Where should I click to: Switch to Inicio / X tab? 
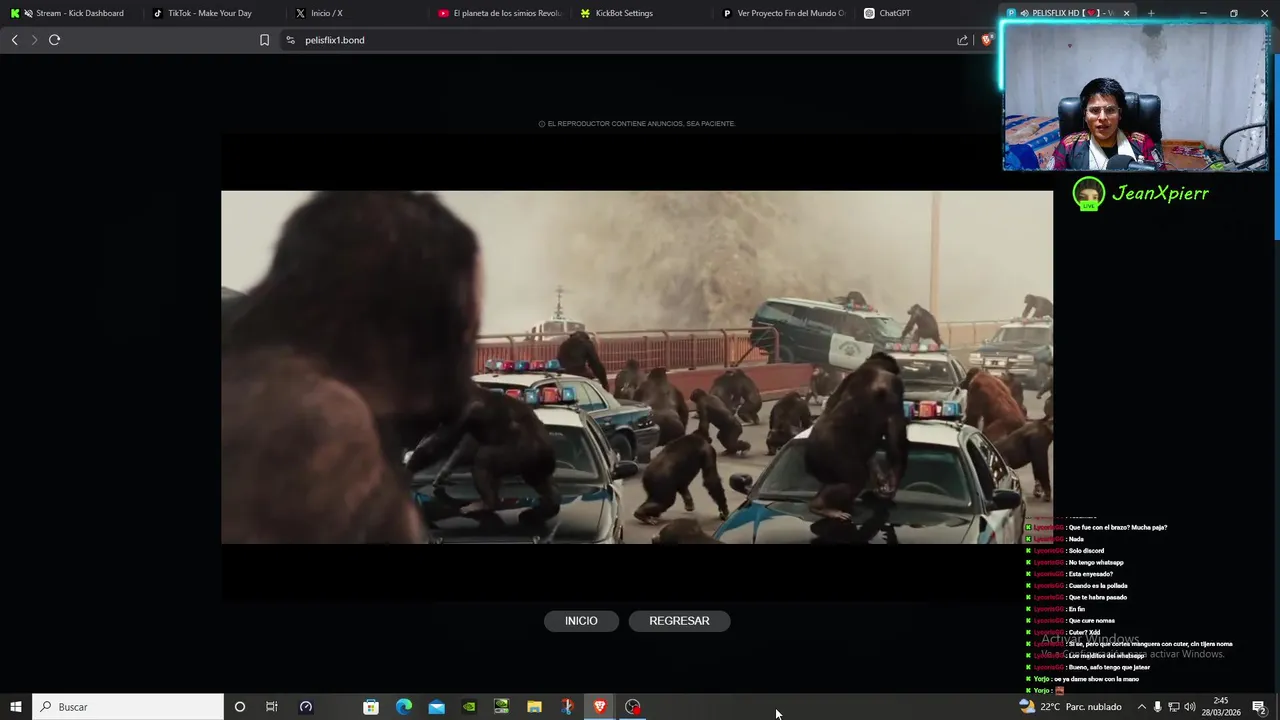pos(358,13)
